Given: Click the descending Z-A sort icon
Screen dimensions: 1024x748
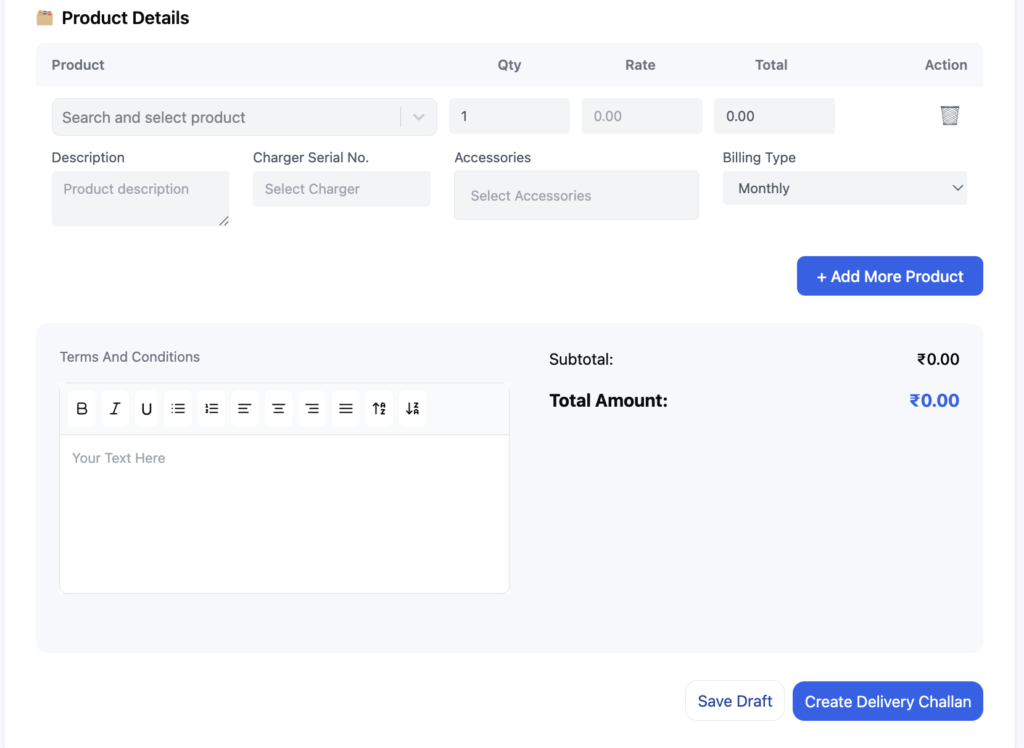Looking at the screenshot, I should coord(412,409).
